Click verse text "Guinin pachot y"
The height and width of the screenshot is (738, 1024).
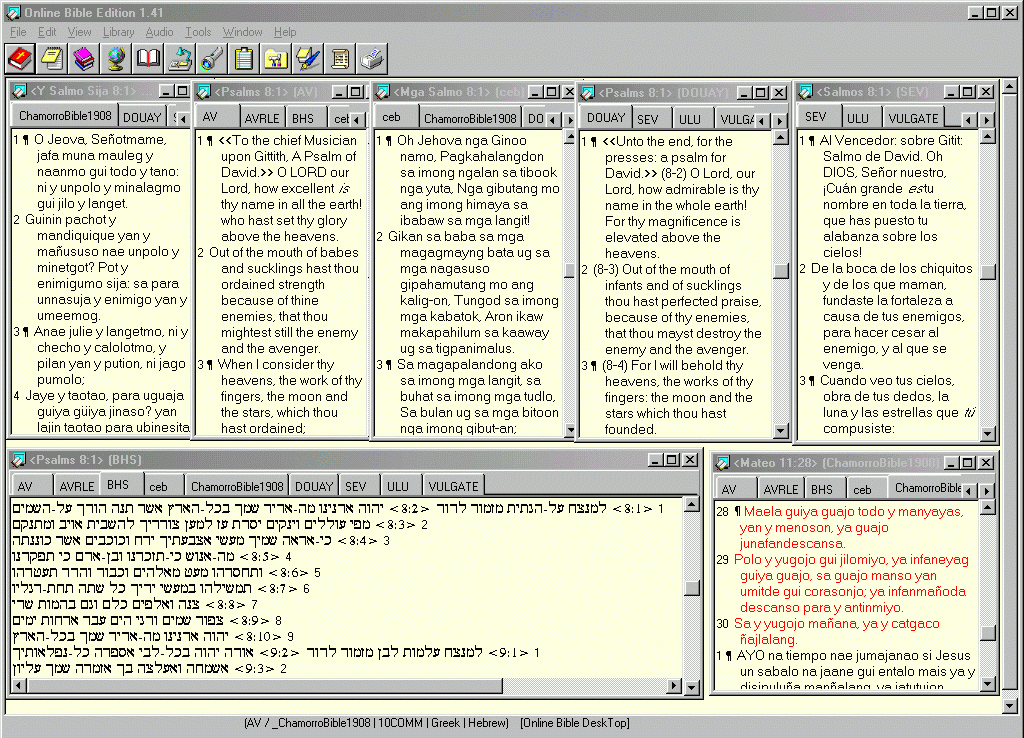click(71, 219)
